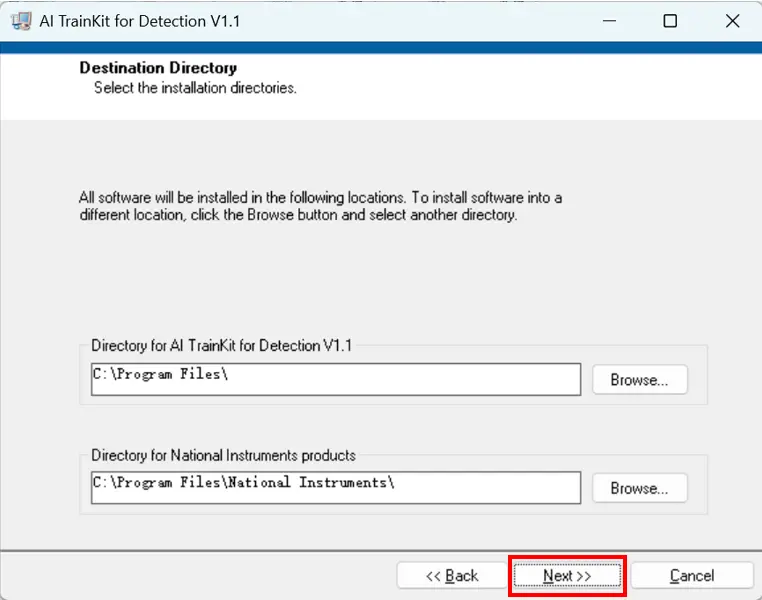Minimize the AI TrainKit installer window

(x=607, y=21)
